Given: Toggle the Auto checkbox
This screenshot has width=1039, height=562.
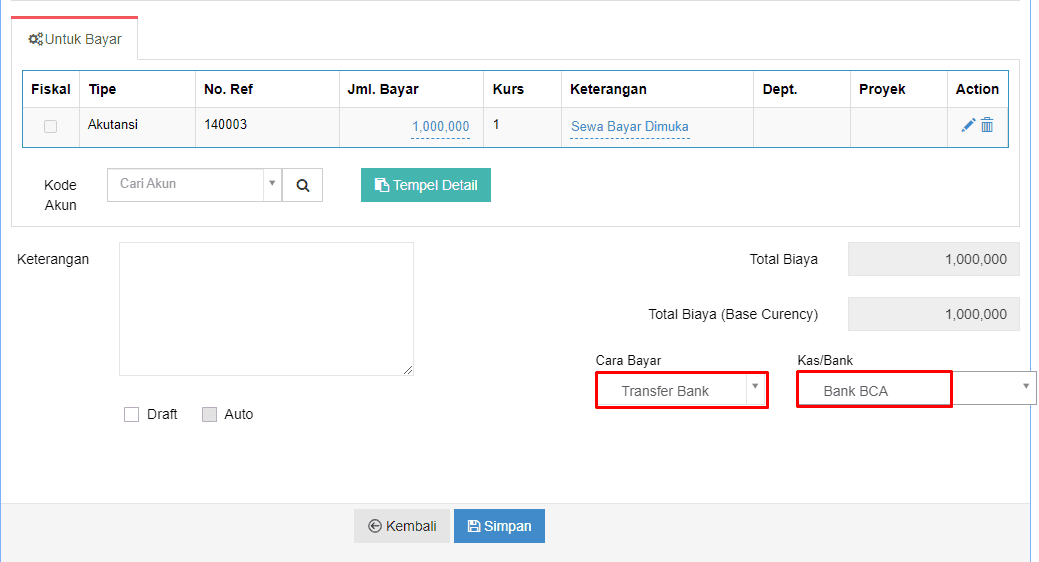Looking at the screenshot, I should click(209, 414).
